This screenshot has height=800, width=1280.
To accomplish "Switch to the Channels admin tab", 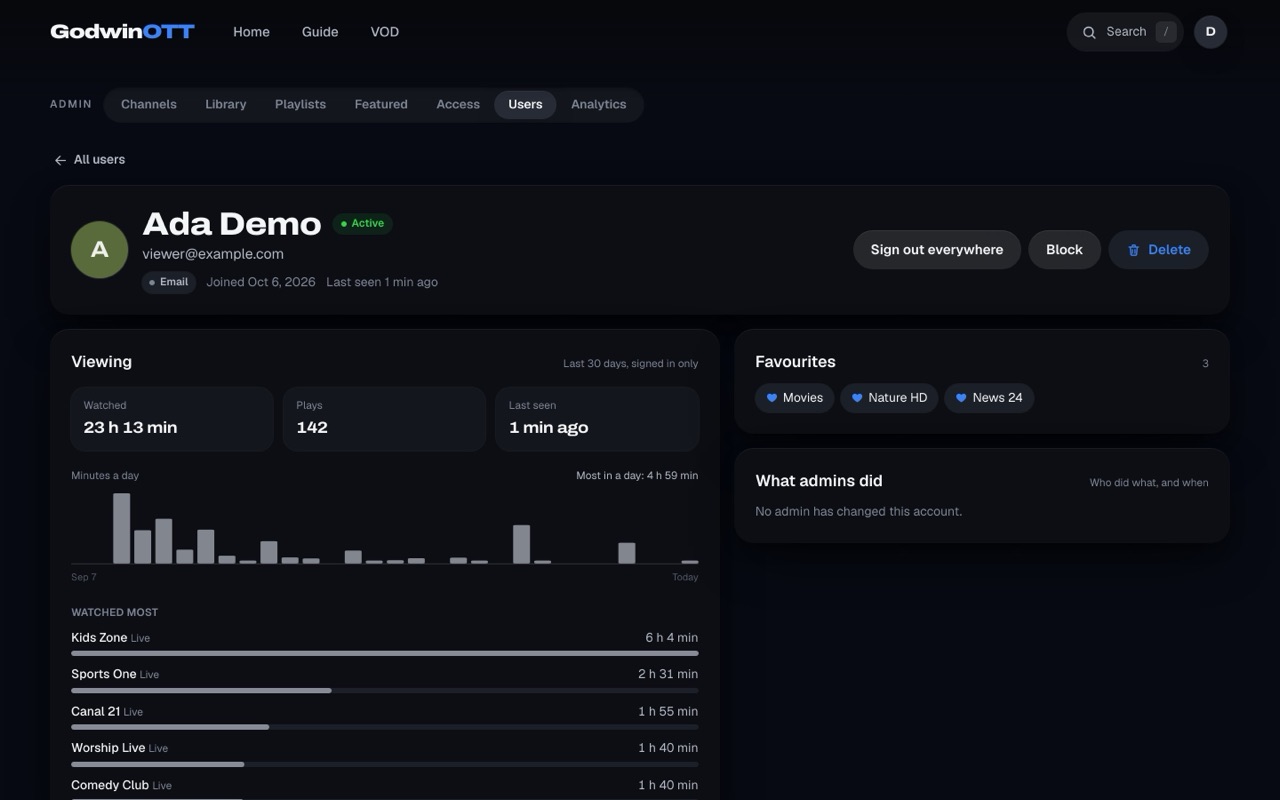I will [x=149, y=104].
